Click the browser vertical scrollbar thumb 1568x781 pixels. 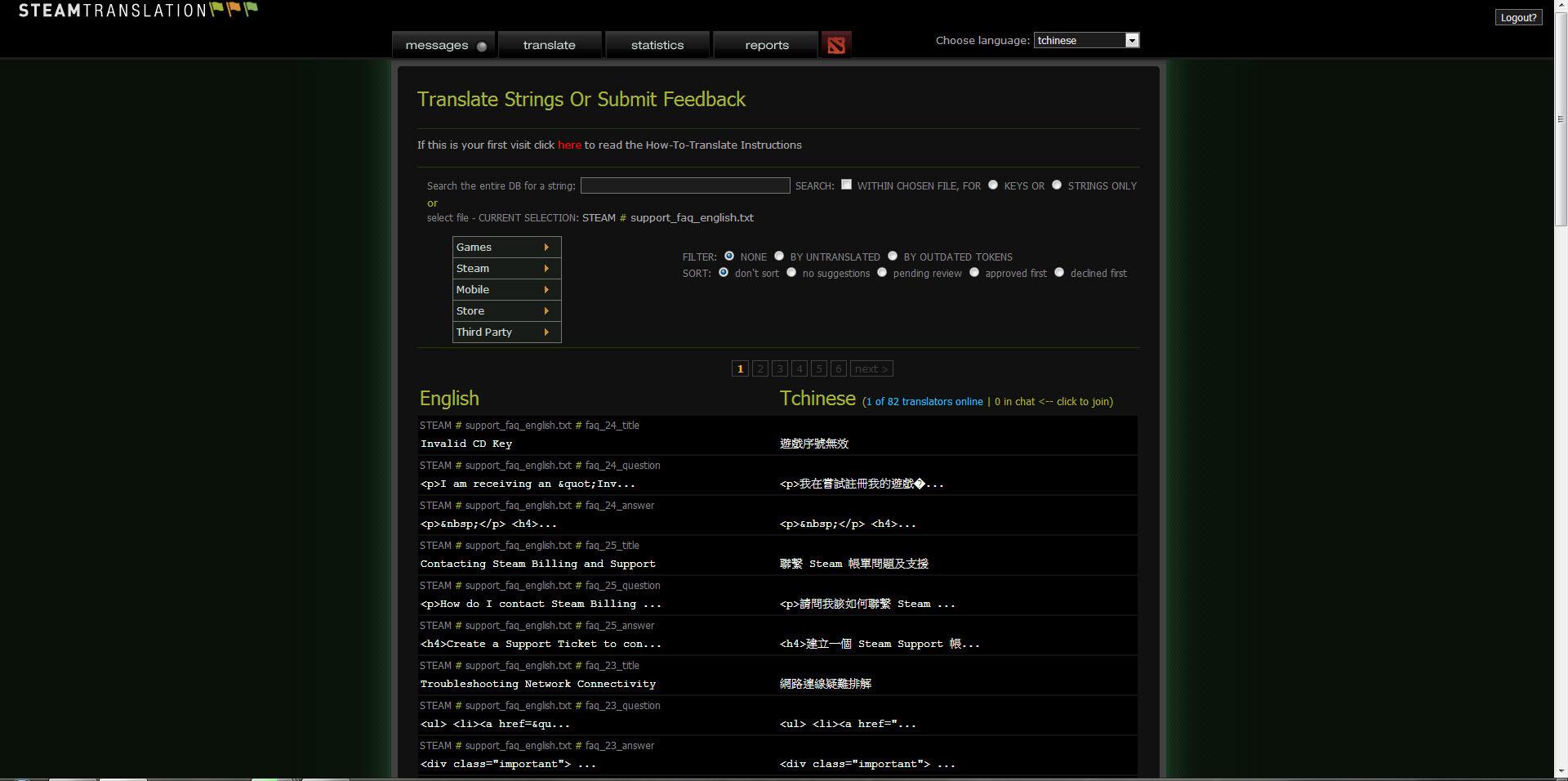[1561, 120]
